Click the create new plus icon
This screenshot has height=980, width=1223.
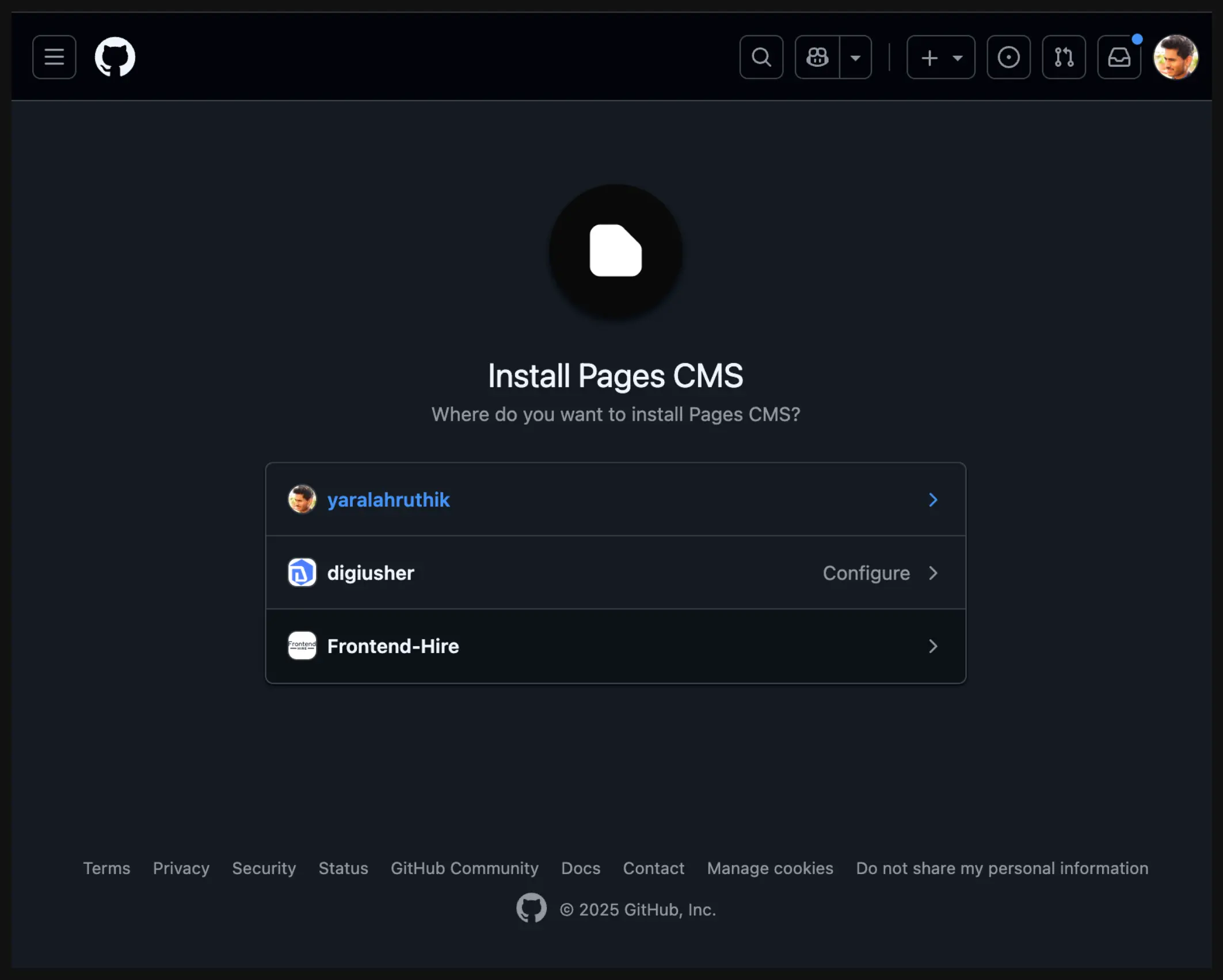point(928,56)
